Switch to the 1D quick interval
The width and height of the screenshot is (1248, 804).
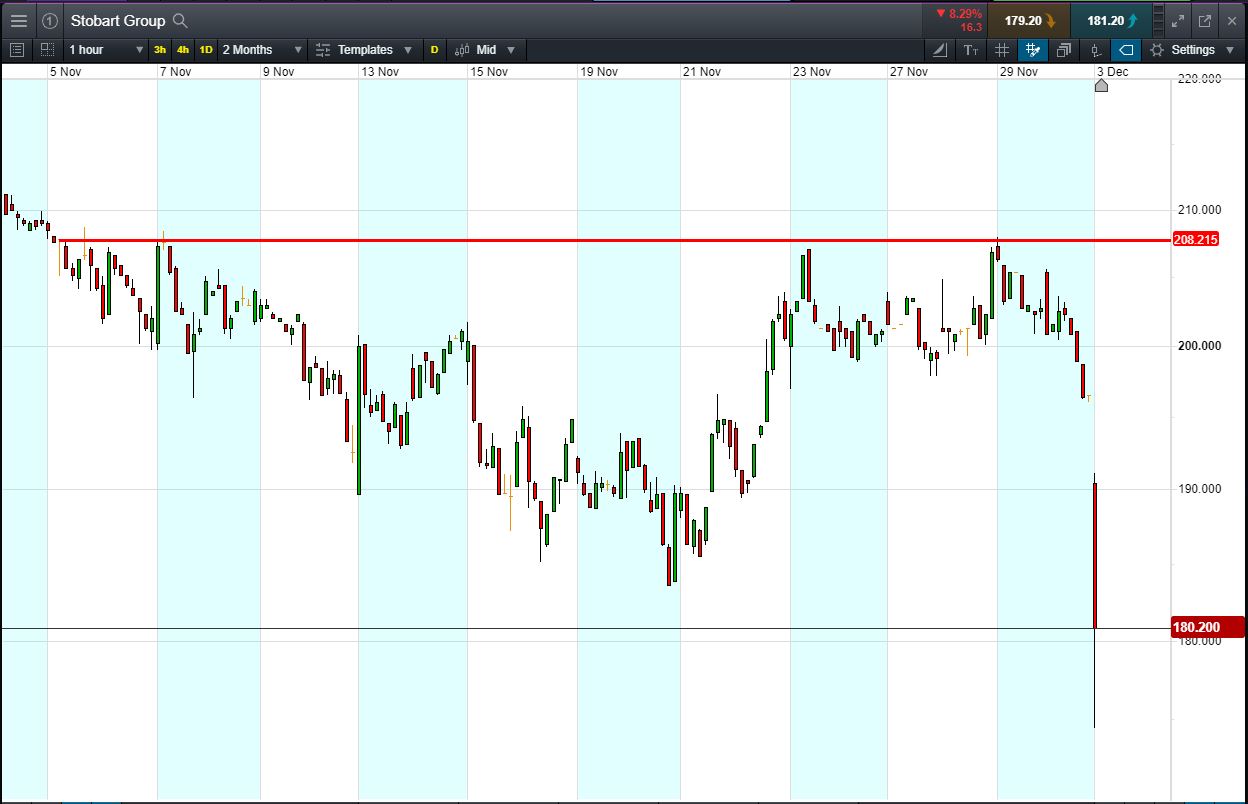point(206,49)
